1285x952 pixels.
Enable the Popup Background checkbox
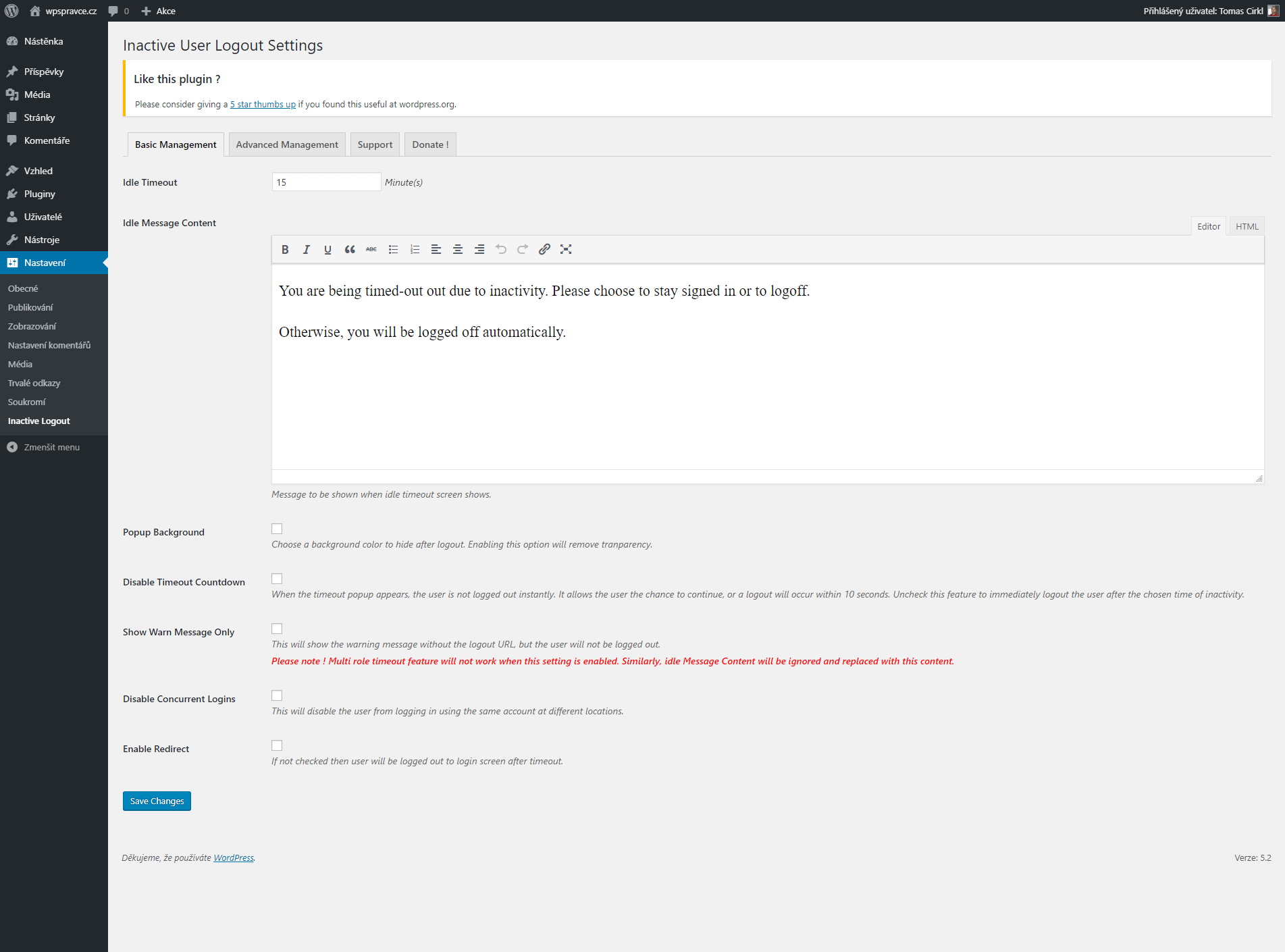(277, 529)
